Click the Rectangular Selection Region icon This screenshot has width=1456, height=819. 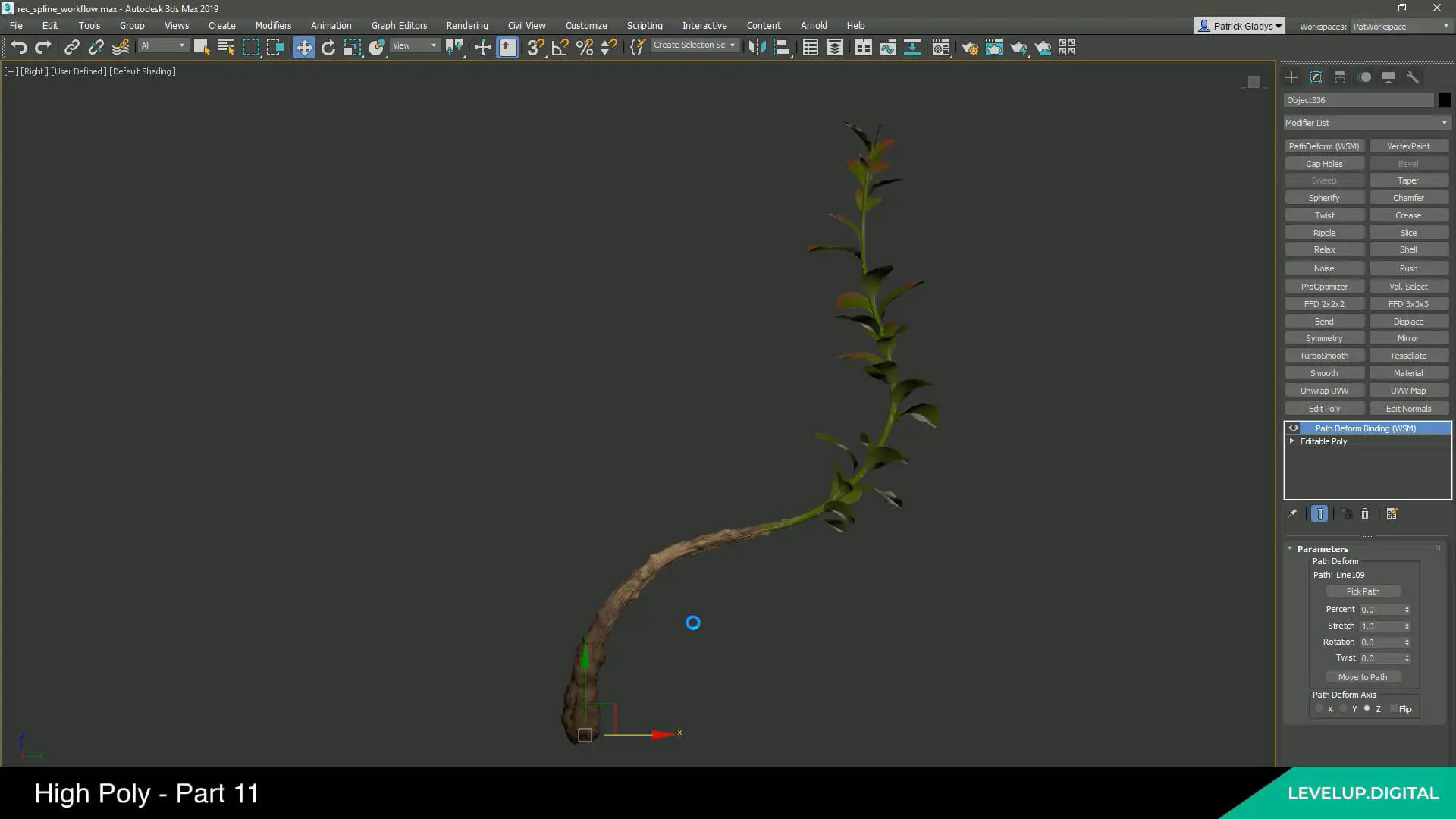[250, 48]
